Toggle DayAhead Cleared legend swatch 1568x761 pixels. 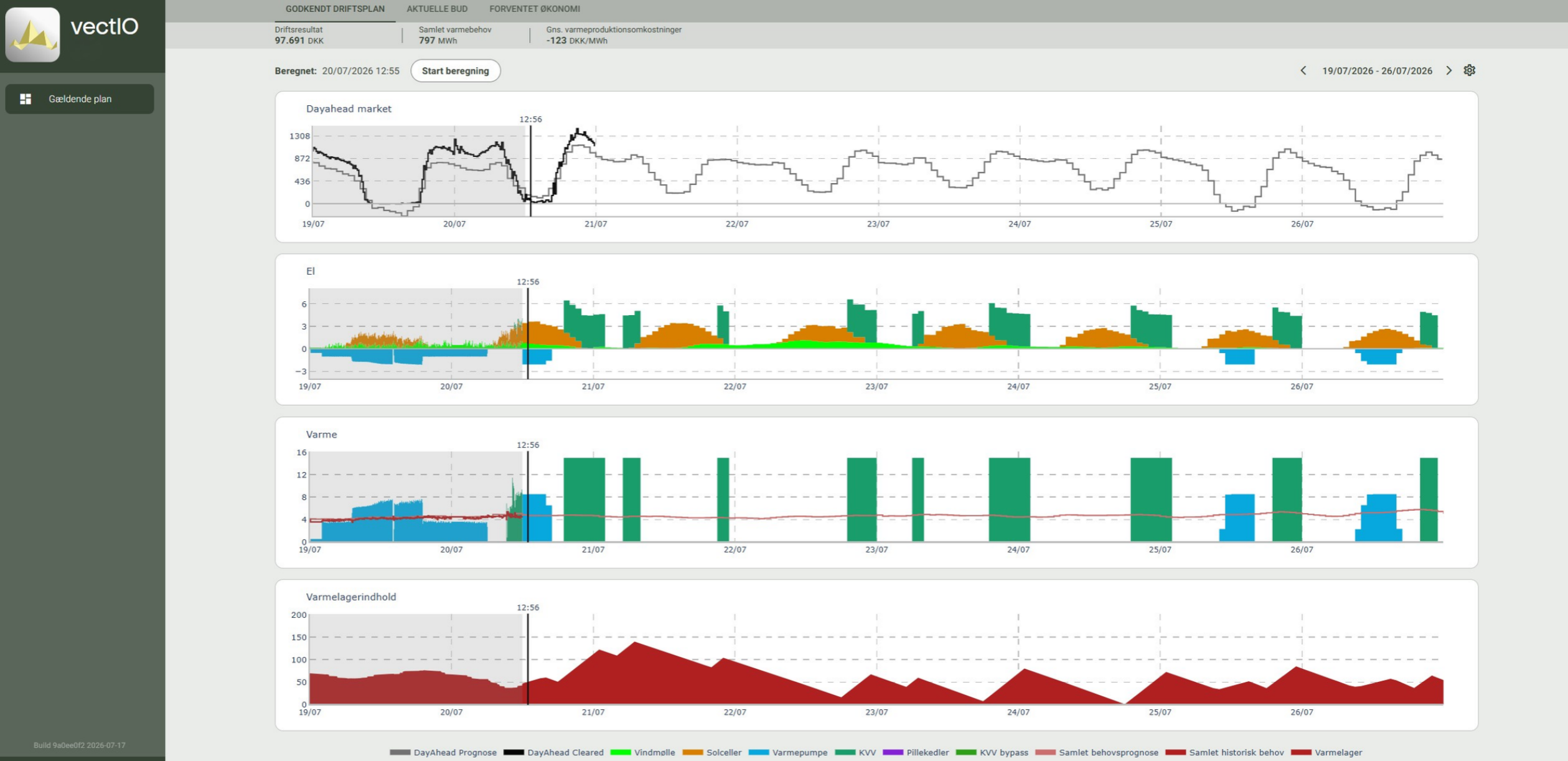[514, 752]
